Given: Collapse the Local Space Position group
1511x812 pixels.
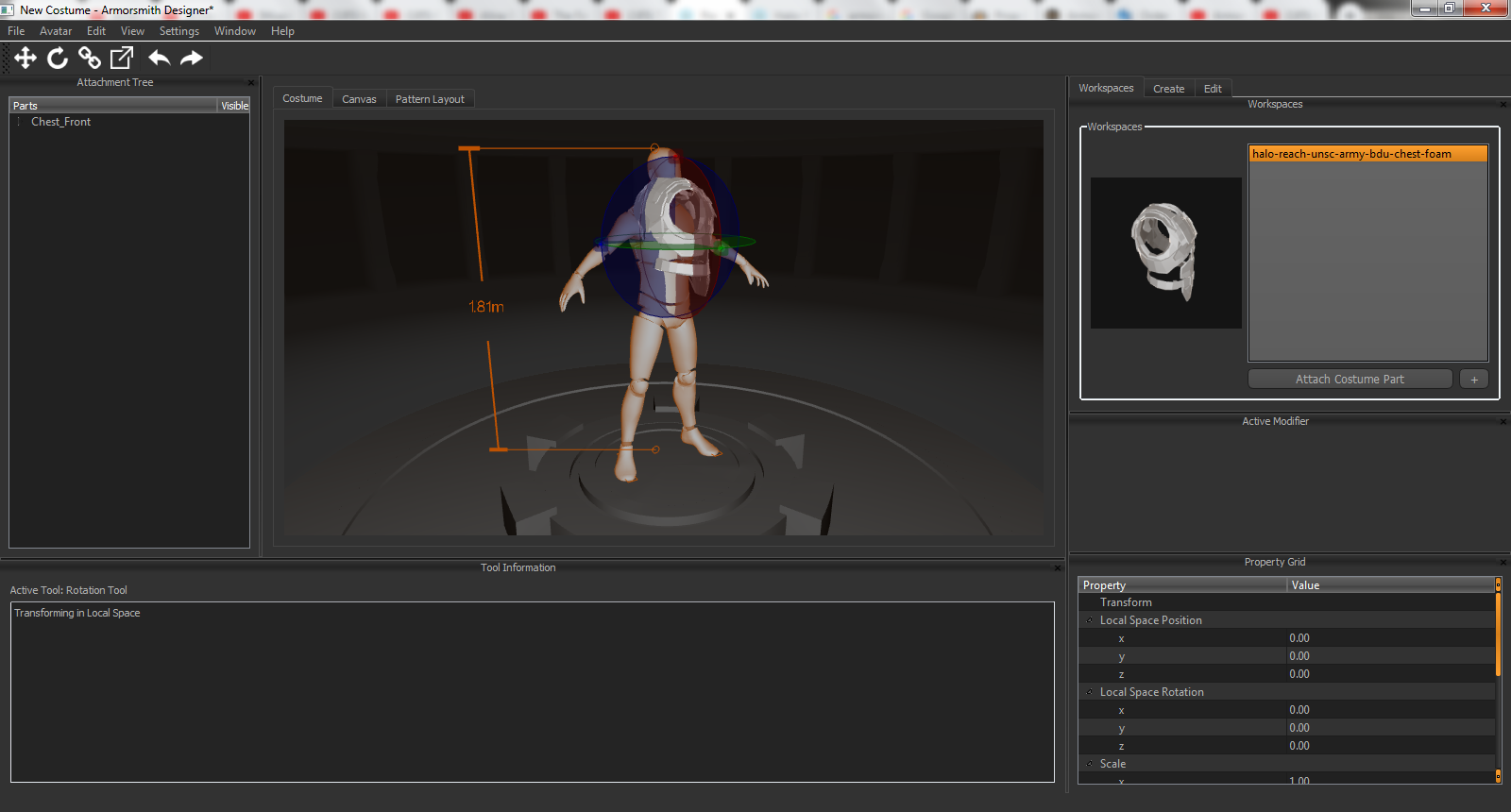Looking at the screenshot, I should tap(1090, 620).
